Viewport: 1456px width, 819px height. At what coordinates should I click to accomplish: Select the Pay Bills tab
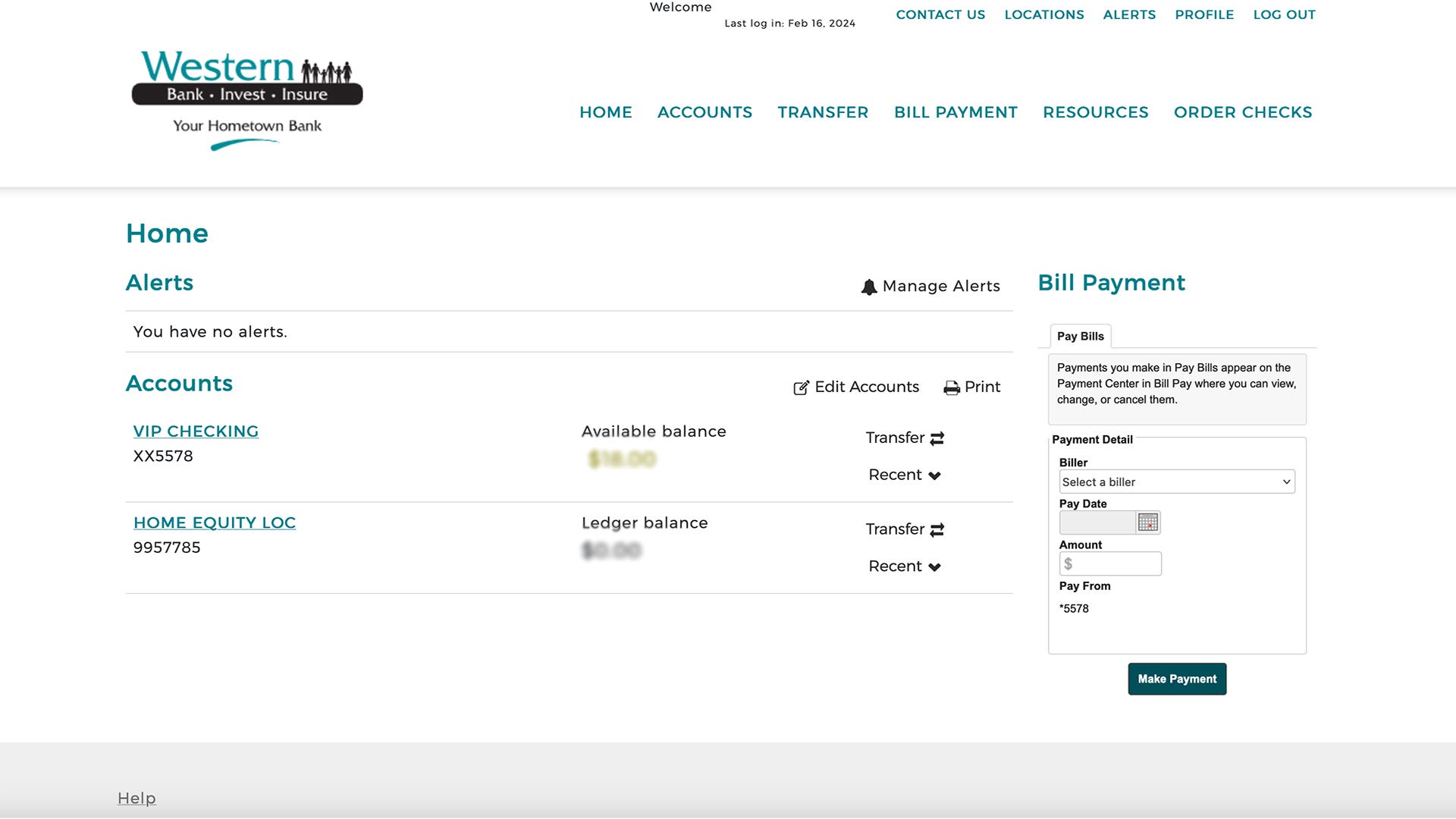(x=1080, y=336)
